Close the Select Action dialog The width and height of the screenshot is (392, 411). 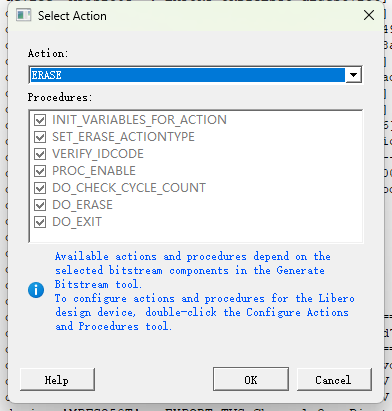pos(369,15)
